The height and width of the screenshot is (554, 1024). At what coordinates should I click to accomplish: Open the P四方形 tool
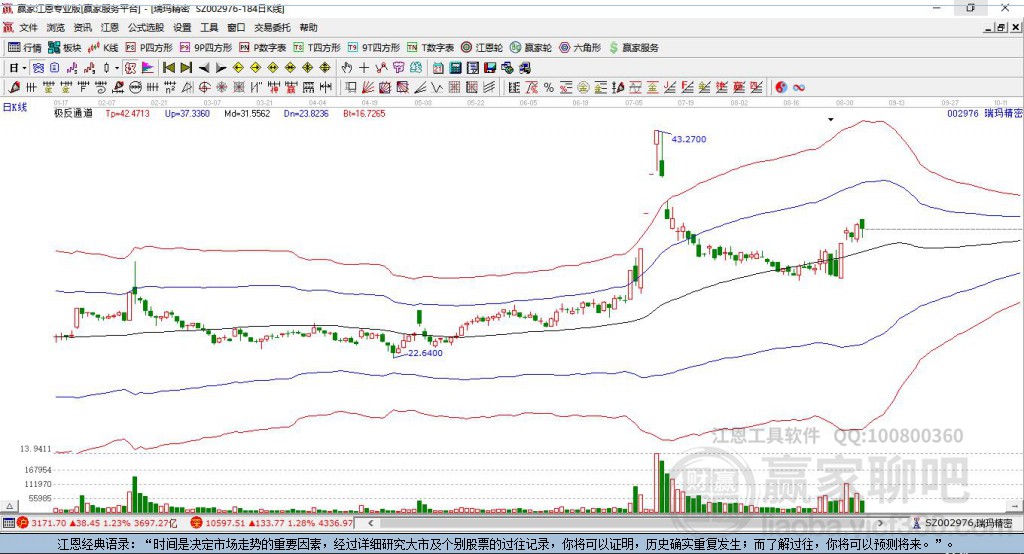[150, 48]
